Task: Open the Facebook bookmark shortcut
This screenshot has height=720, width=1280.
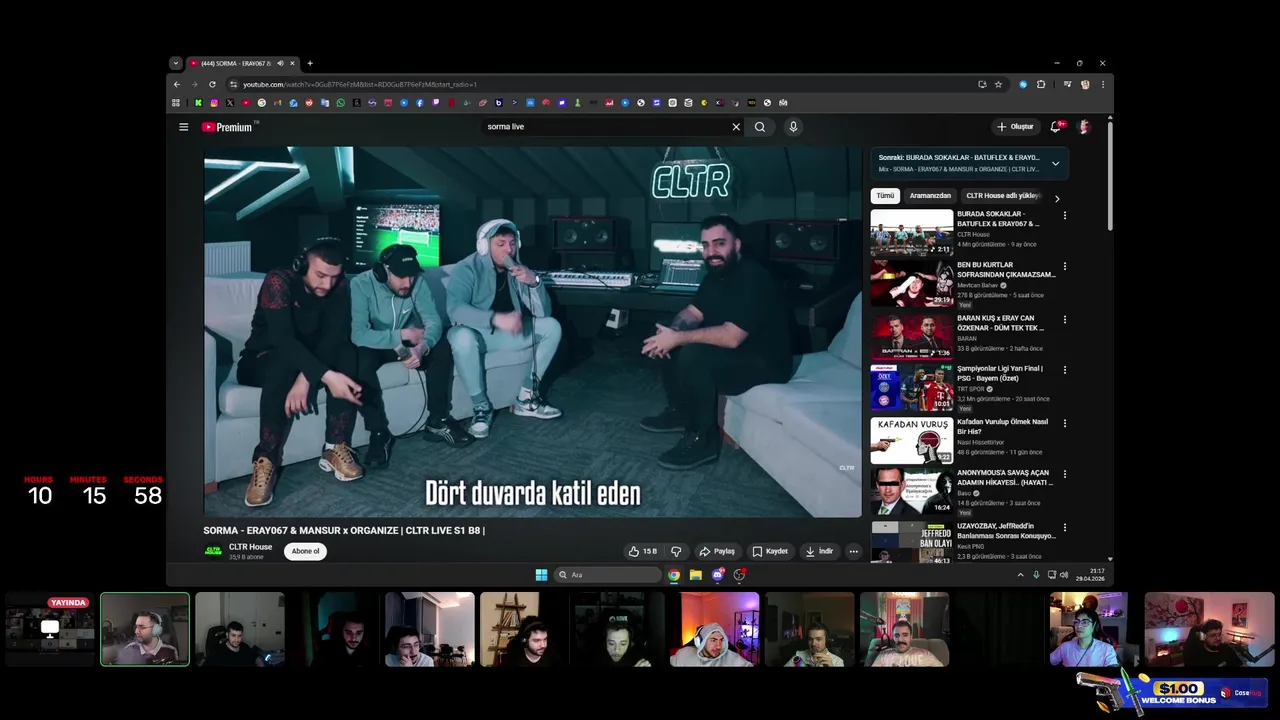Action: click(x=419, y=102)
